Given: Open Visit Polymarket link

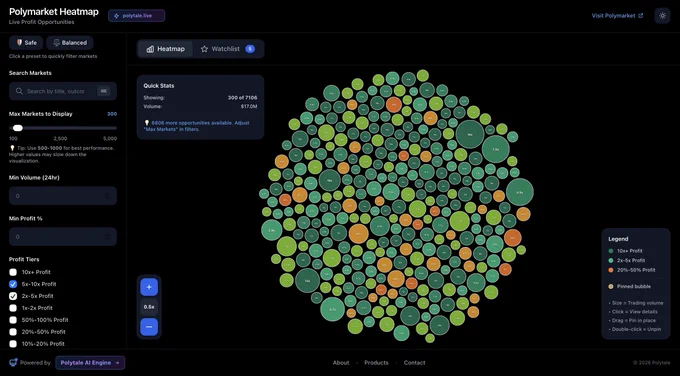Looking at the screenshot, I should [x=618, y=16].
